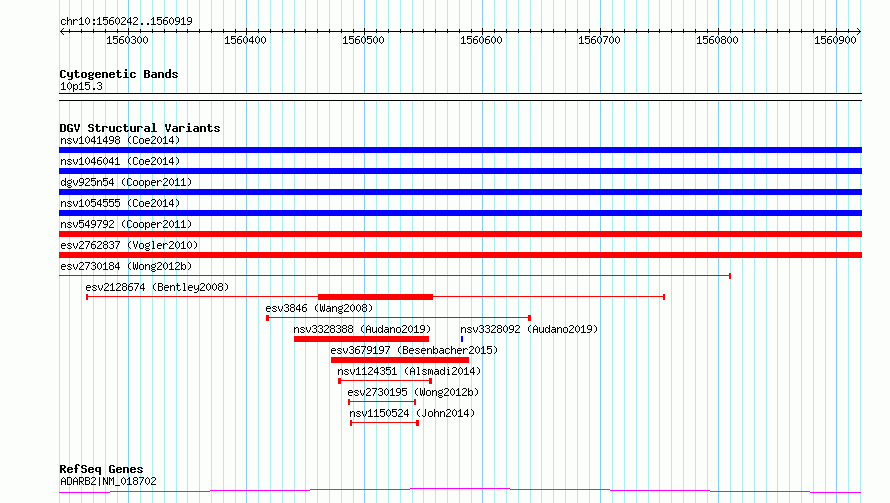Image resolution: width=890 pixels, height=503 pixels.
Task: Click the Cytogenetic Bands track title
Action: [x=119, y=74]
